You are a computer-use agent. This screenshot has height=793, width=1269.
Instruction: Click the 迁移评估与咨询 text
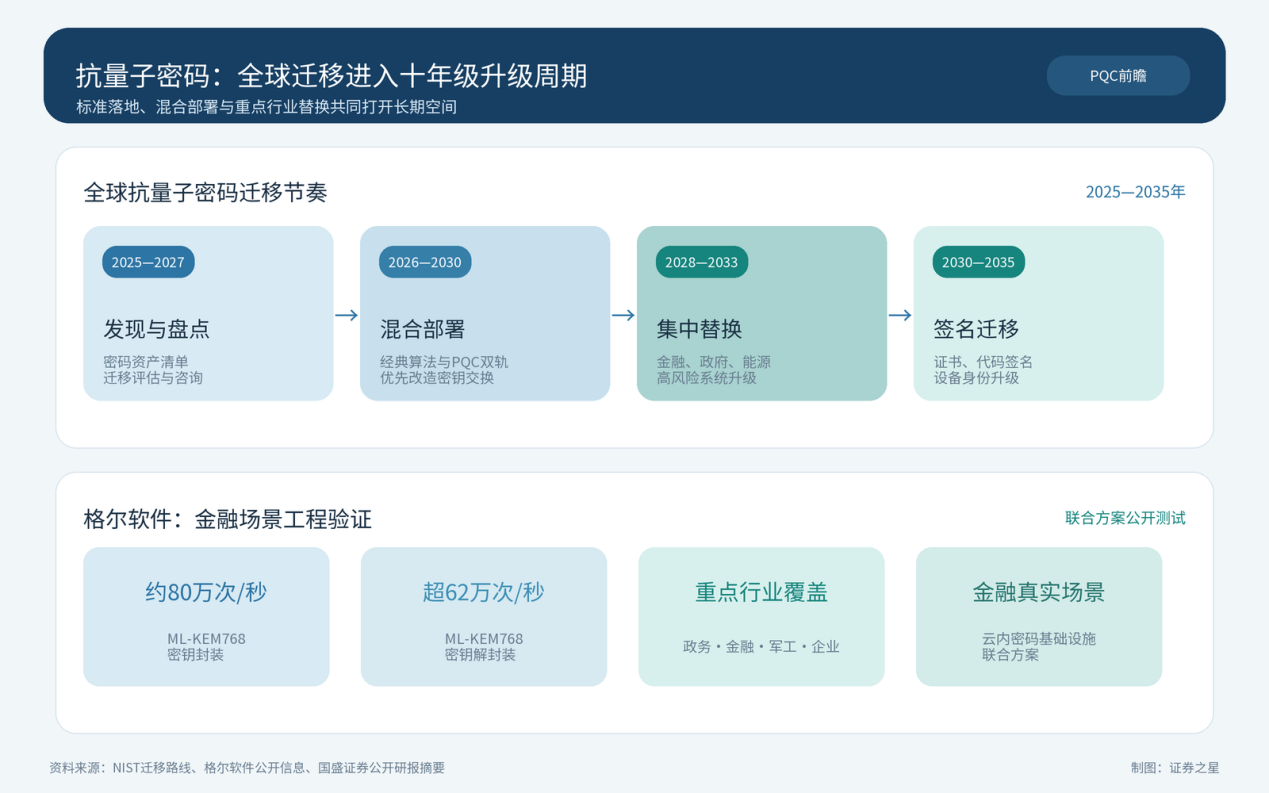click(153, 378)
